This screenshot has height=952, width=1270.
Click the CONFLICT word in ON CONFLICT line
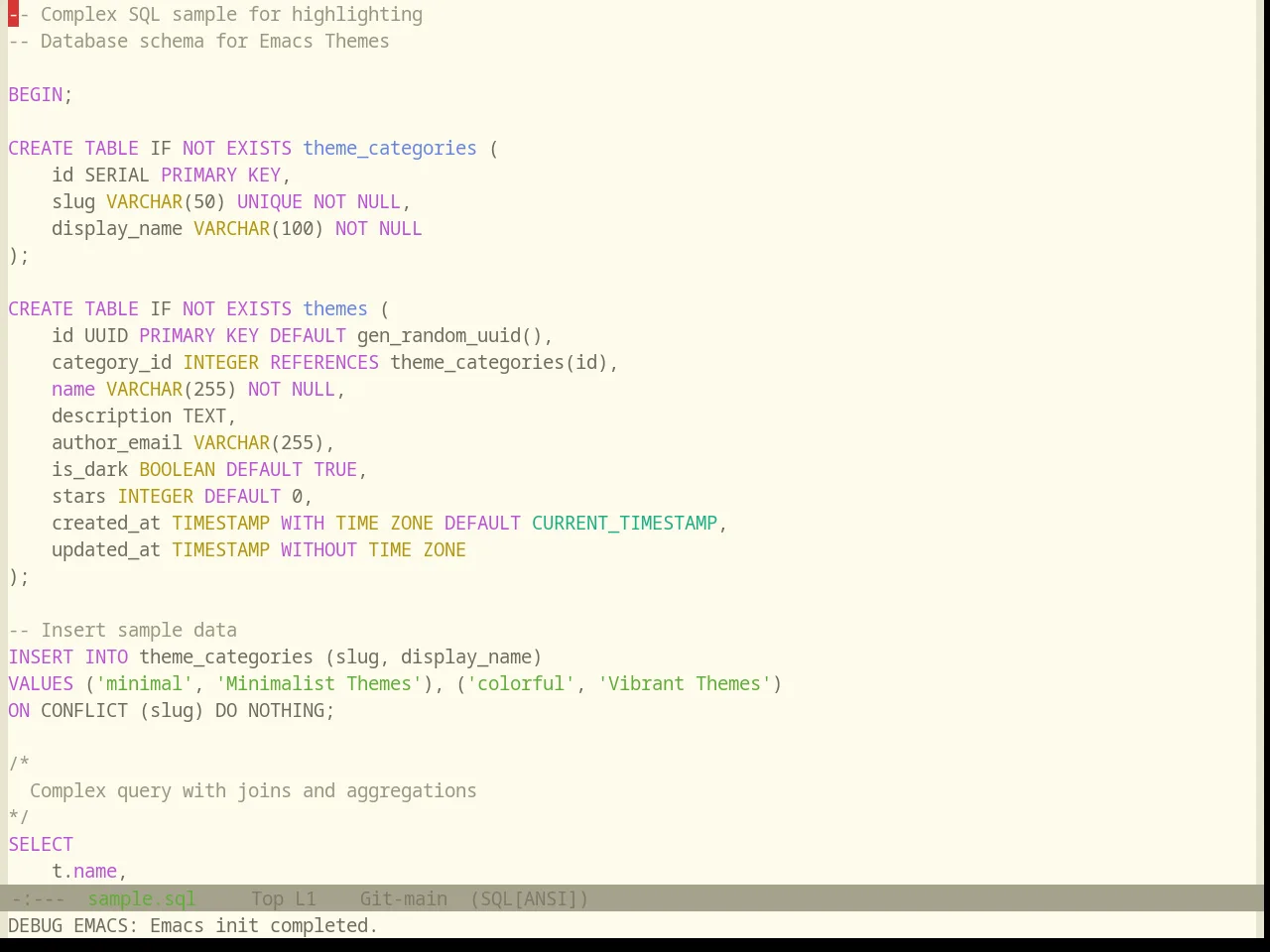(x=84, y=710)
